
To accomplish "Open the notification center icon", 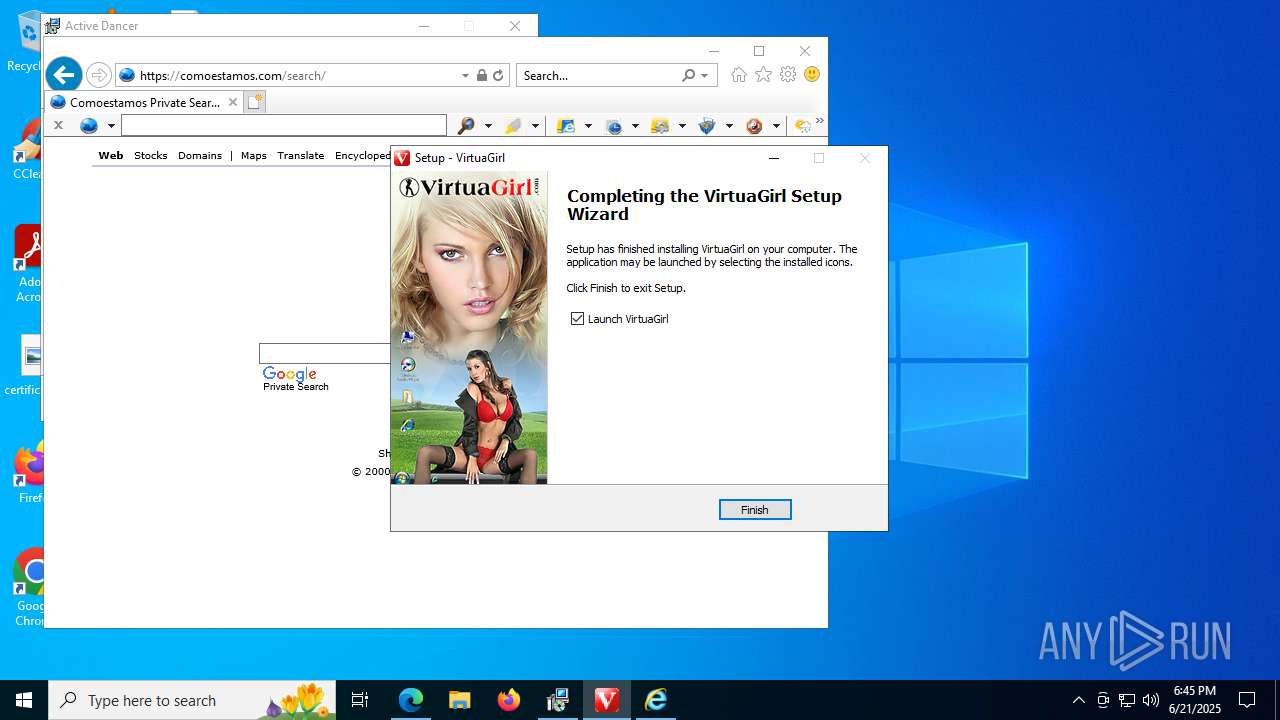I will (1247, 700).
